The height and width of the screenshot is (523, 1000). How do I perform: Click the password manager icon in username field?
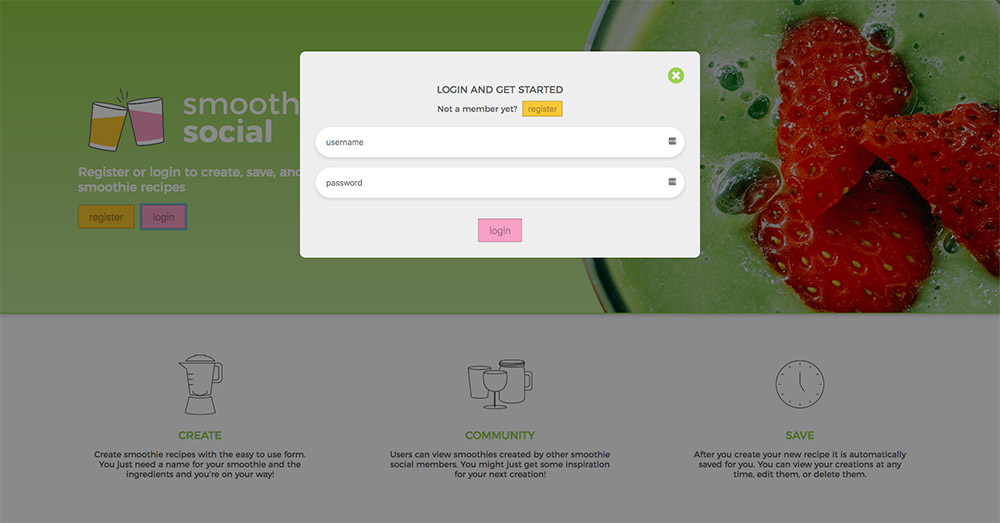click(x=672, y=141)
